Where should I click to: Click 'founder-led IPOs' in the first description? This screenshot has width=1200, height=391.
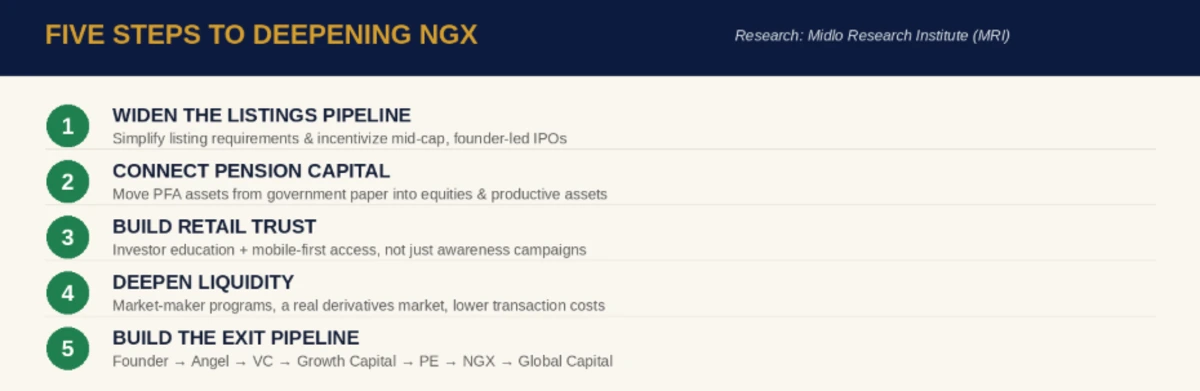[x=510, y=139]
